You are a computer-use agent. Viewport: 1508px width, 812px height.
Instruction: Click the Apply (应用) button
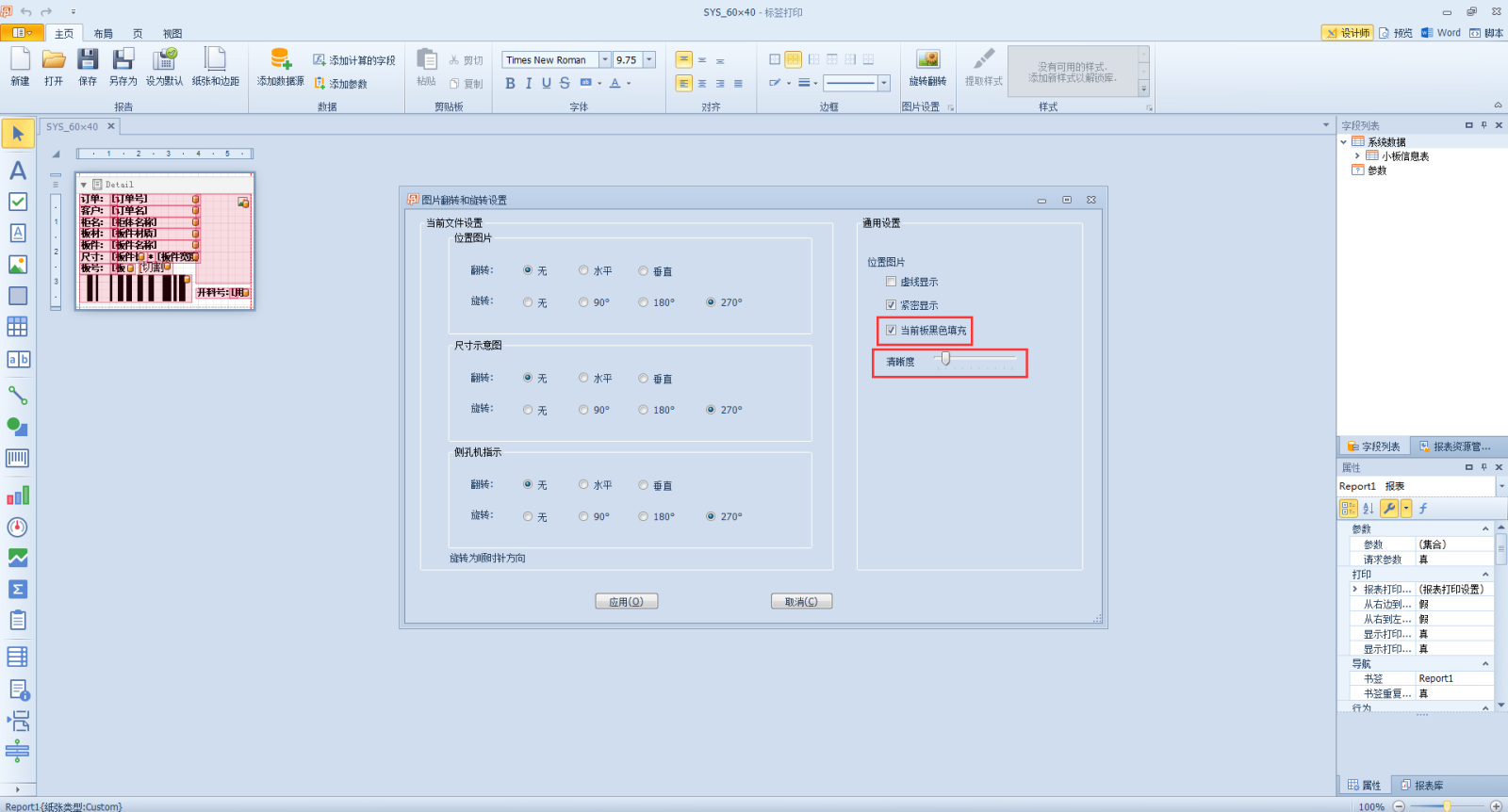click(626, 602)
